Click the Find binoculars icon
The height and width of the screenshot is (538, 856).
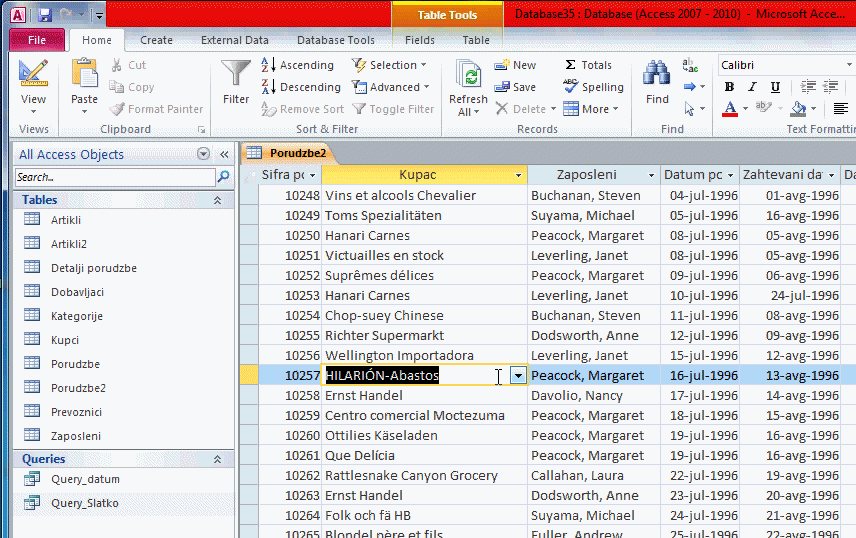point(657,73)
